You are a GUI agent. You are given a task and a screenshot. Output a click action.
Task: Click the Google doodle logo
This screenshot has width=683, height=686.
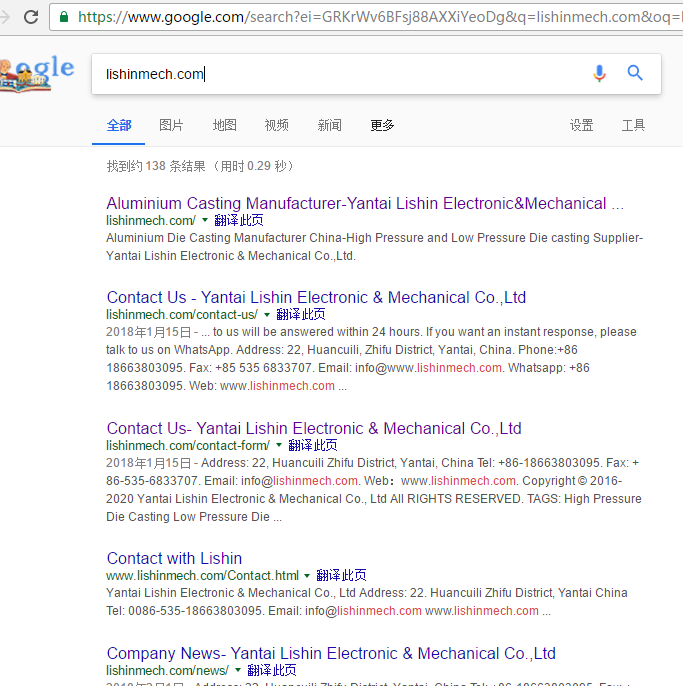(37, 73)
